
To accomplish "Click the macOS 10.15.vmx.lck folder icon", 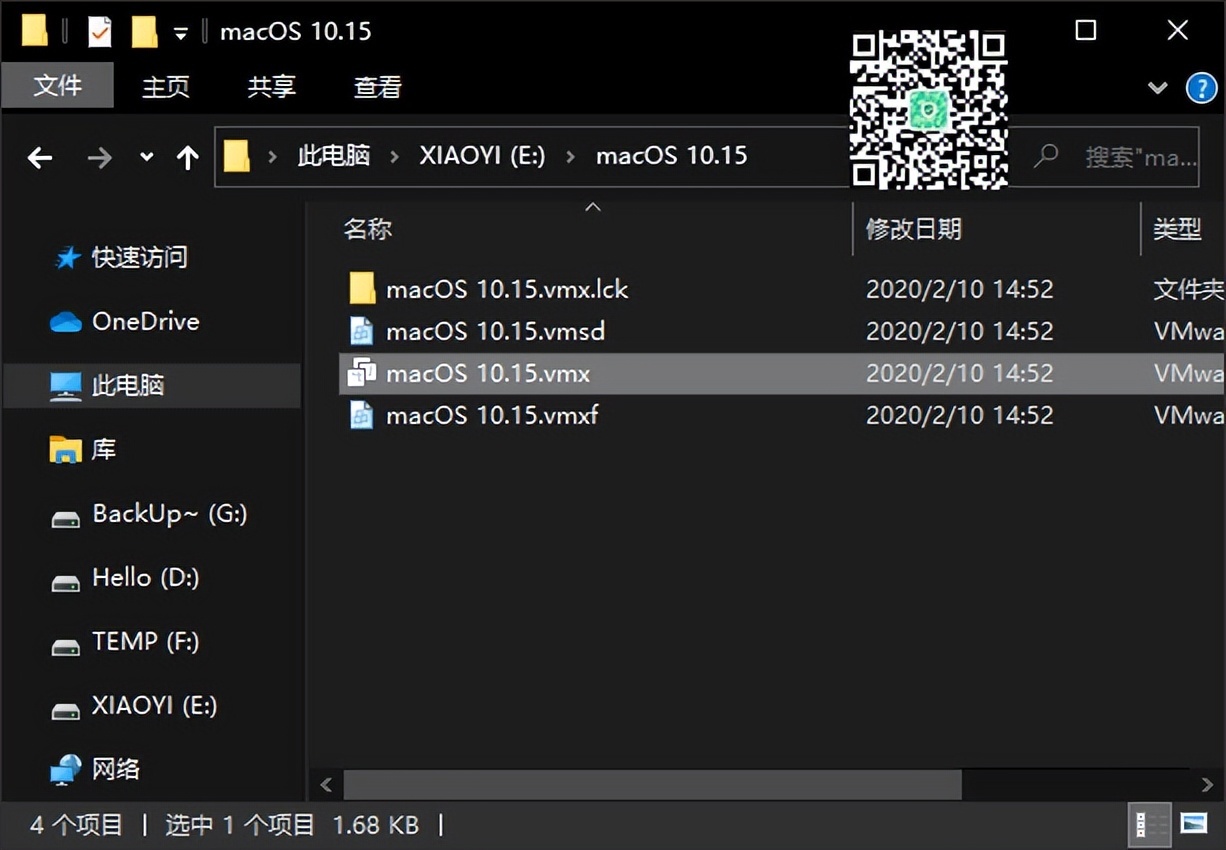I will (x=362, y=289).
